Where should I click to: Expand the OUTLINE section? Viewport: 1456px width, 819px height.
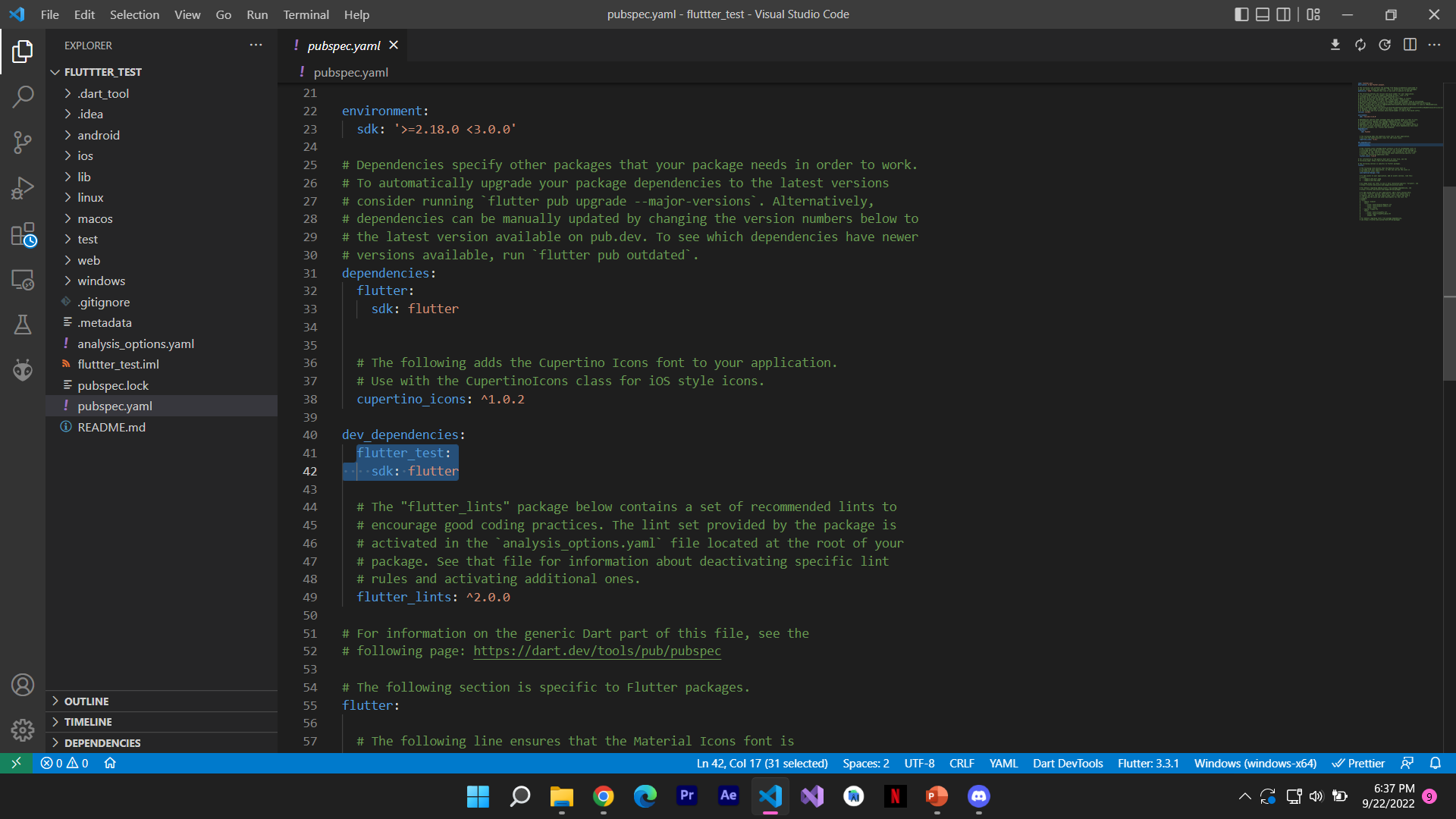pyautogui.click(x=86, y=701)
